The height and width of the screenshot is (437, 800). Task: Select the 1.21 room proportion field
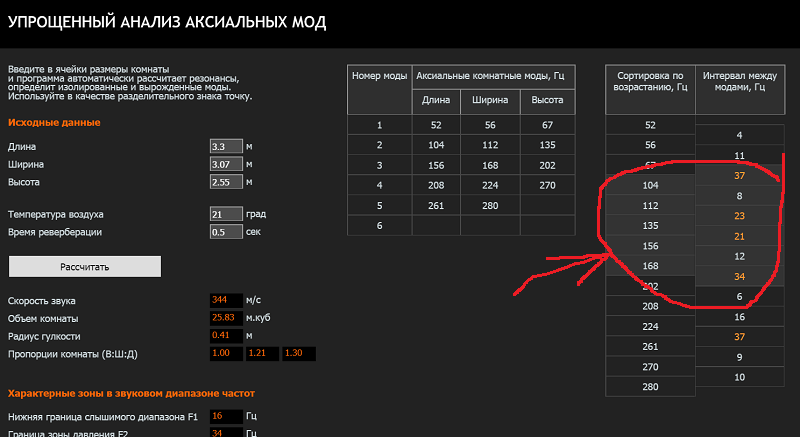pos(262,354)
